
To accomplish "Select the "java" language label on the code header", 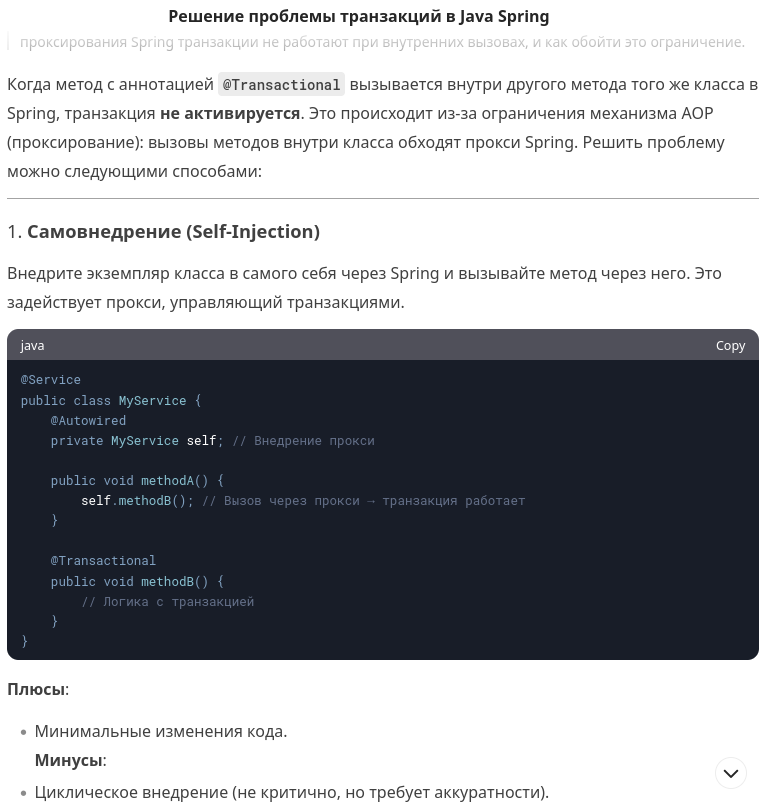I will tap(32, 345).
